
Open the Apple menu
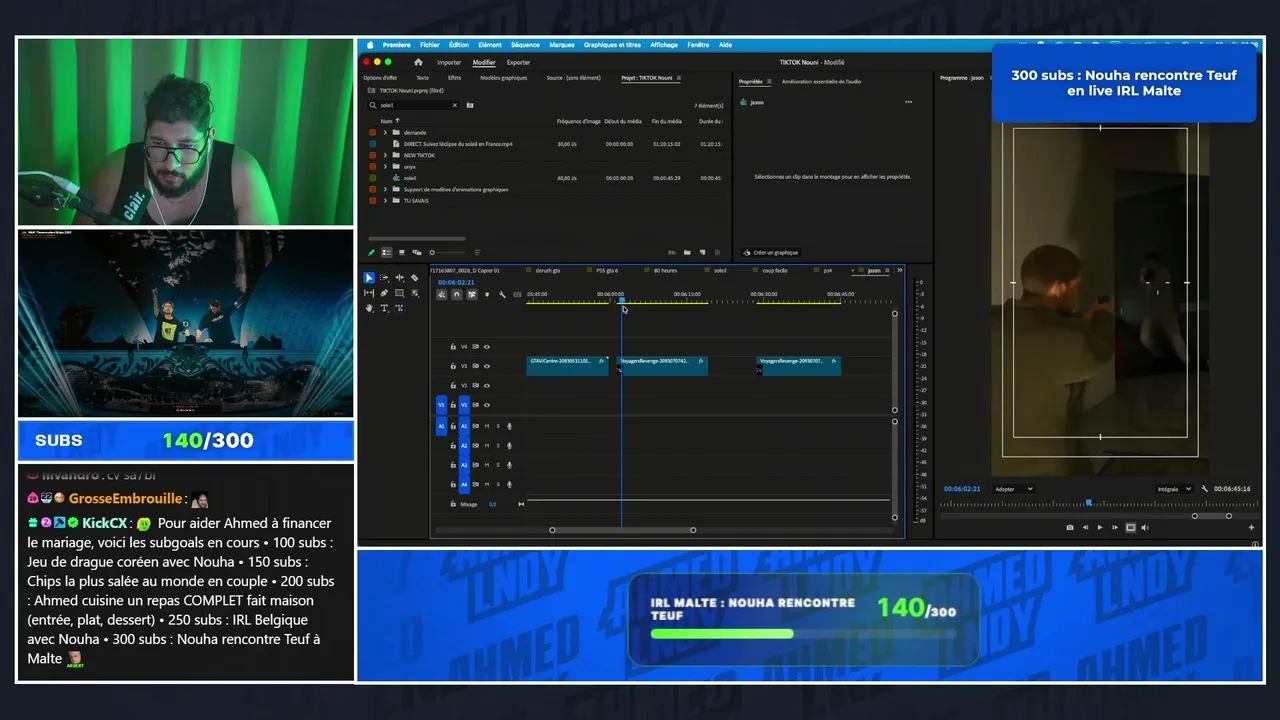tap(370, 45)
